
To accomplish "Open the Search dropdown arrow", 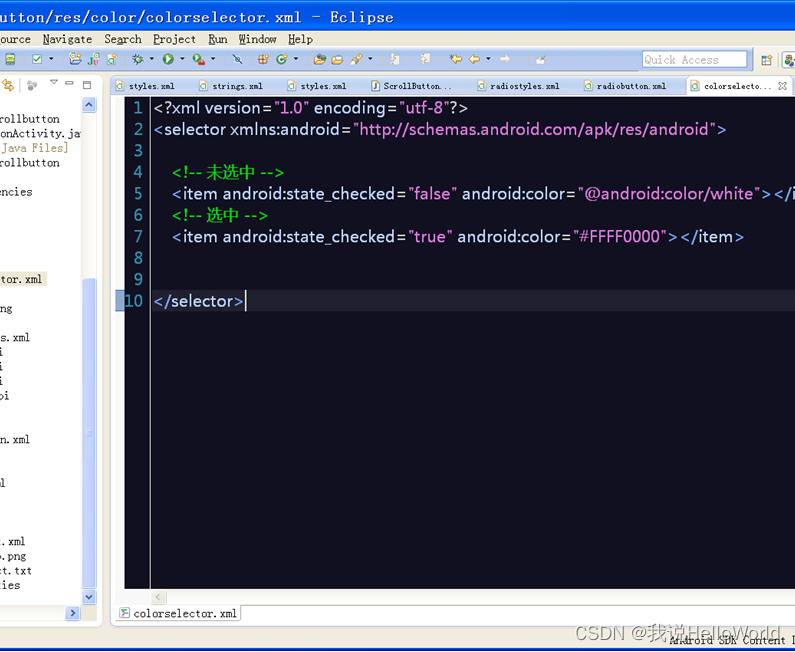I will (370, 59).
